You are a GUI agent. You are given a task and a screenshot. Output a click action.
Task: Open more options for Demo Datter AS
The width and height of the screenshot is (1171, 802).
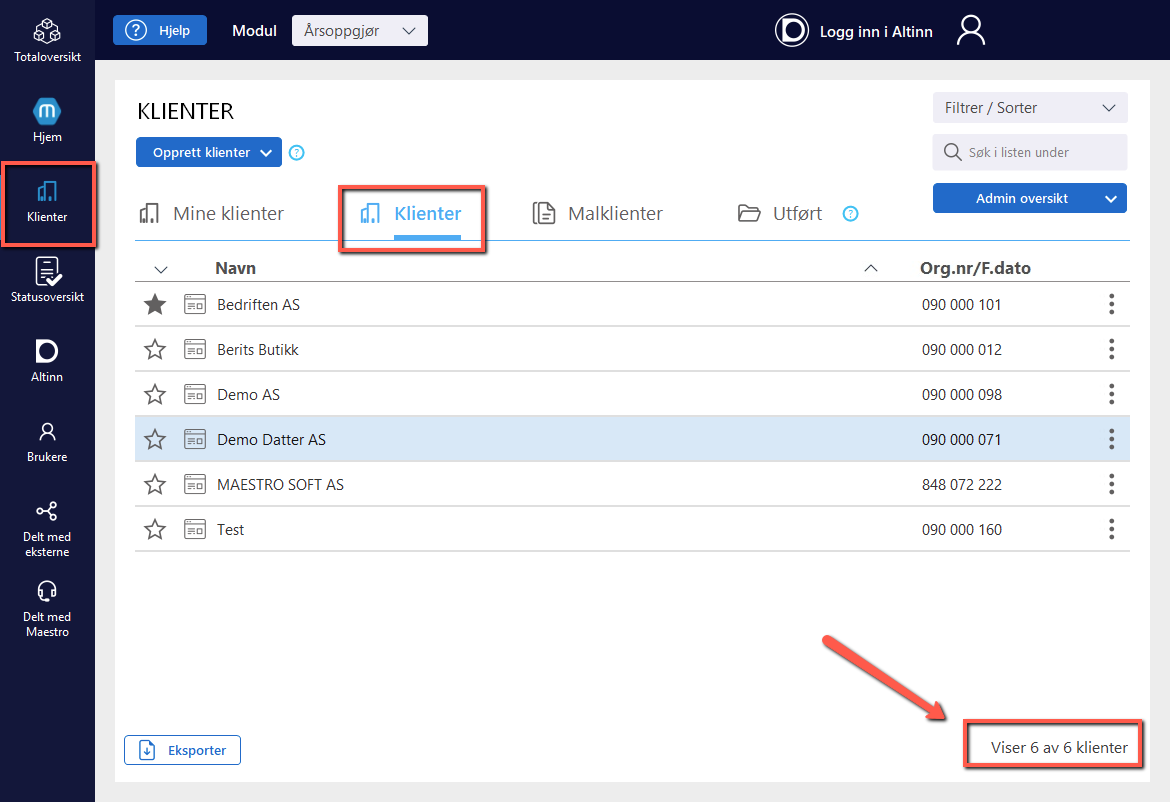pos(1111,439)
